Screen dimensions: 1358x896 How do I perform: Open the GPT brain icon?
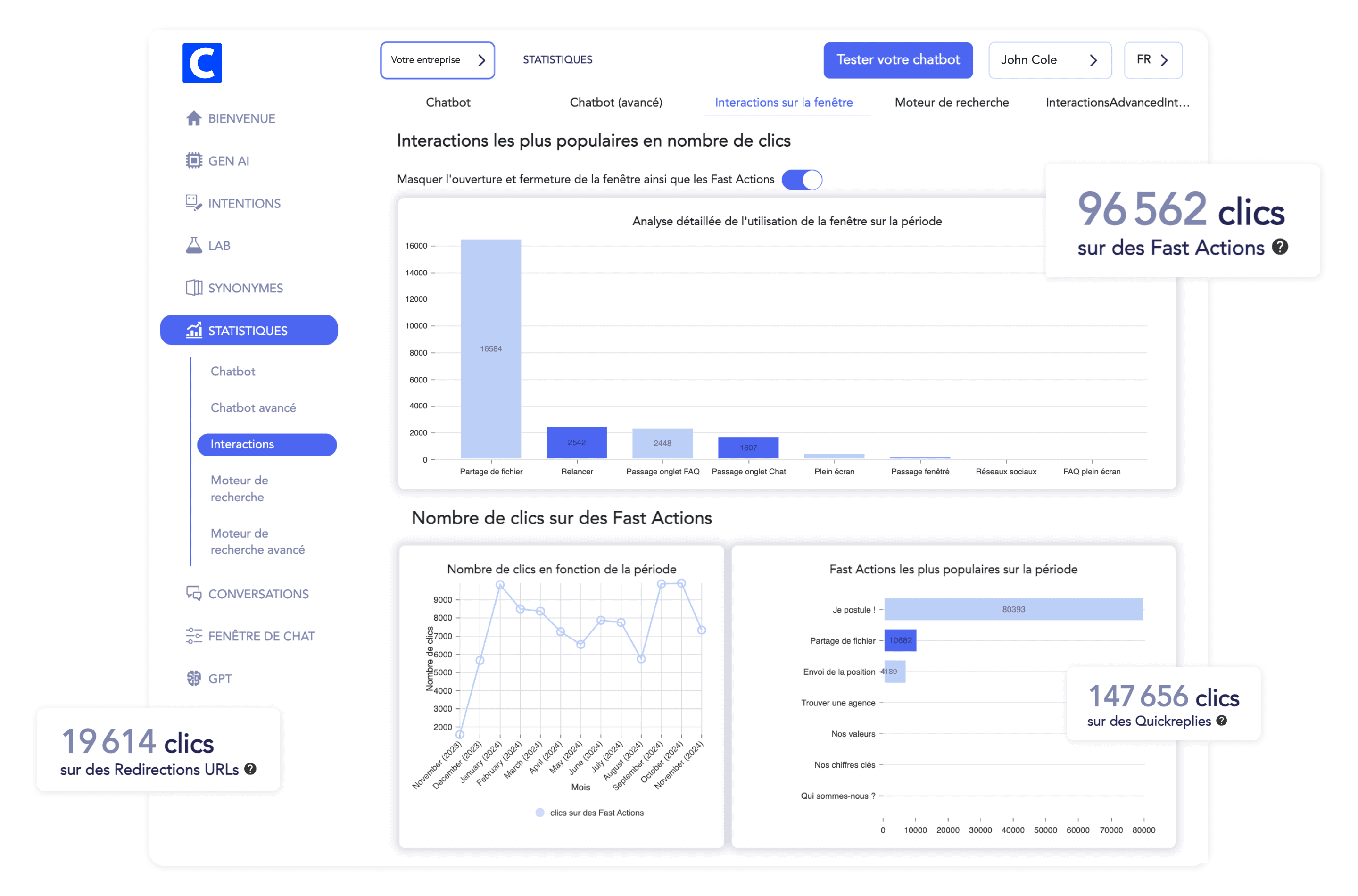(x=194, y=678)
